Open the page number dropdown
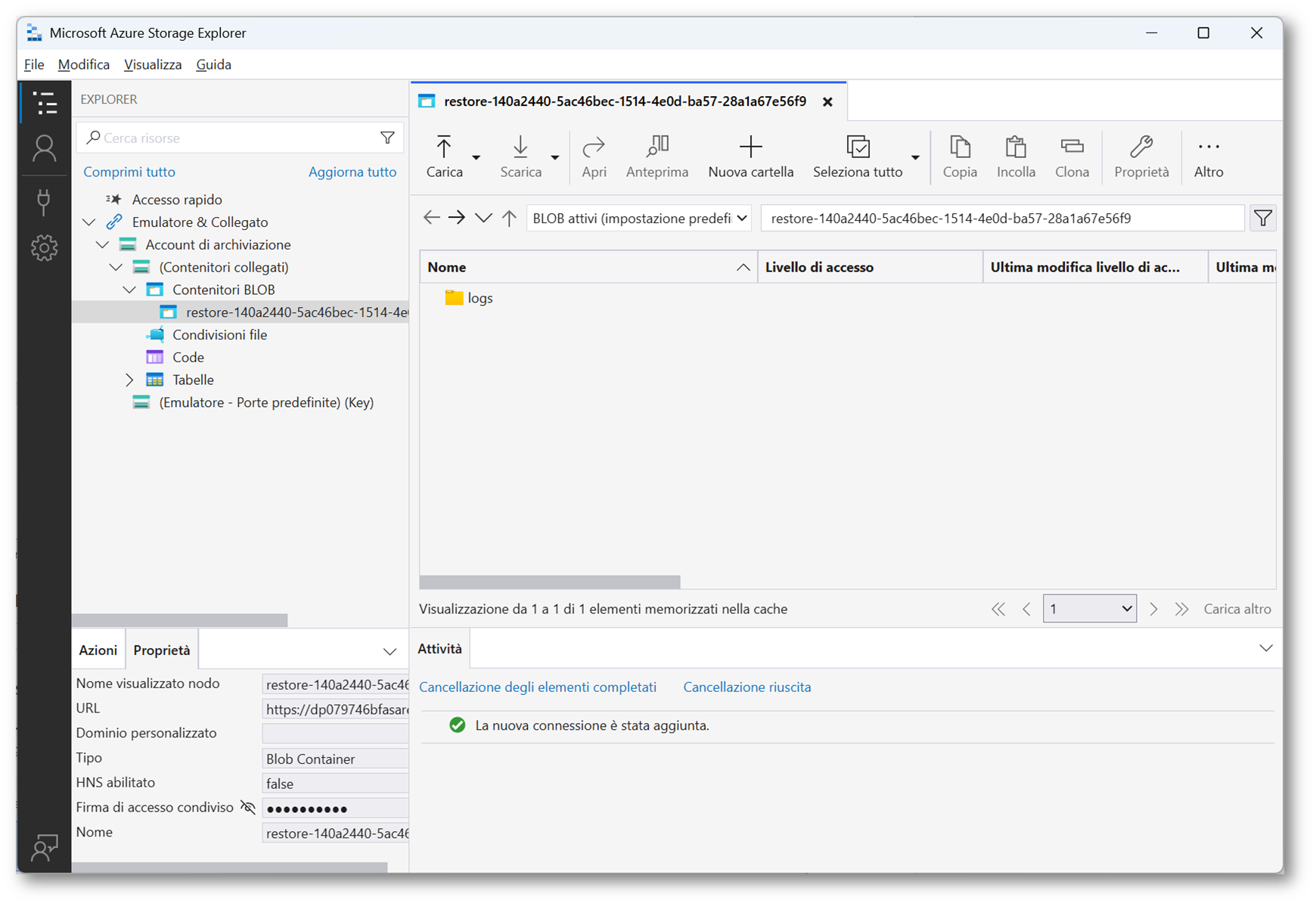The image size is (1316, 906). click(x=1089, y=609)
